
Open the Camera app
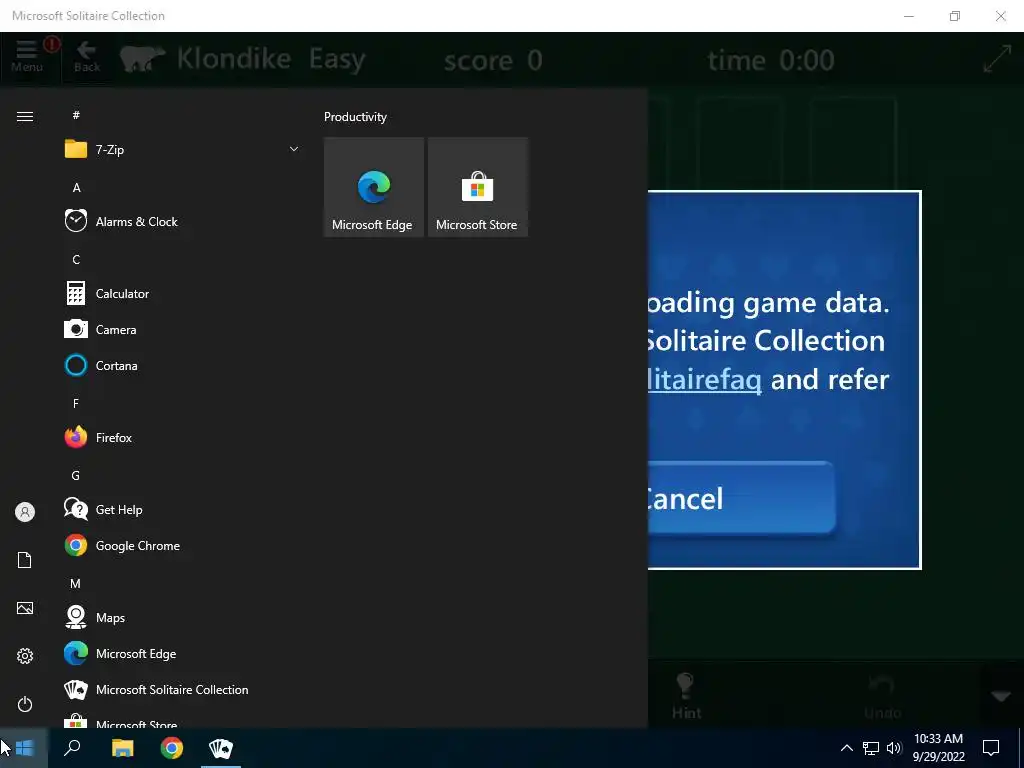tap(182, 330)
